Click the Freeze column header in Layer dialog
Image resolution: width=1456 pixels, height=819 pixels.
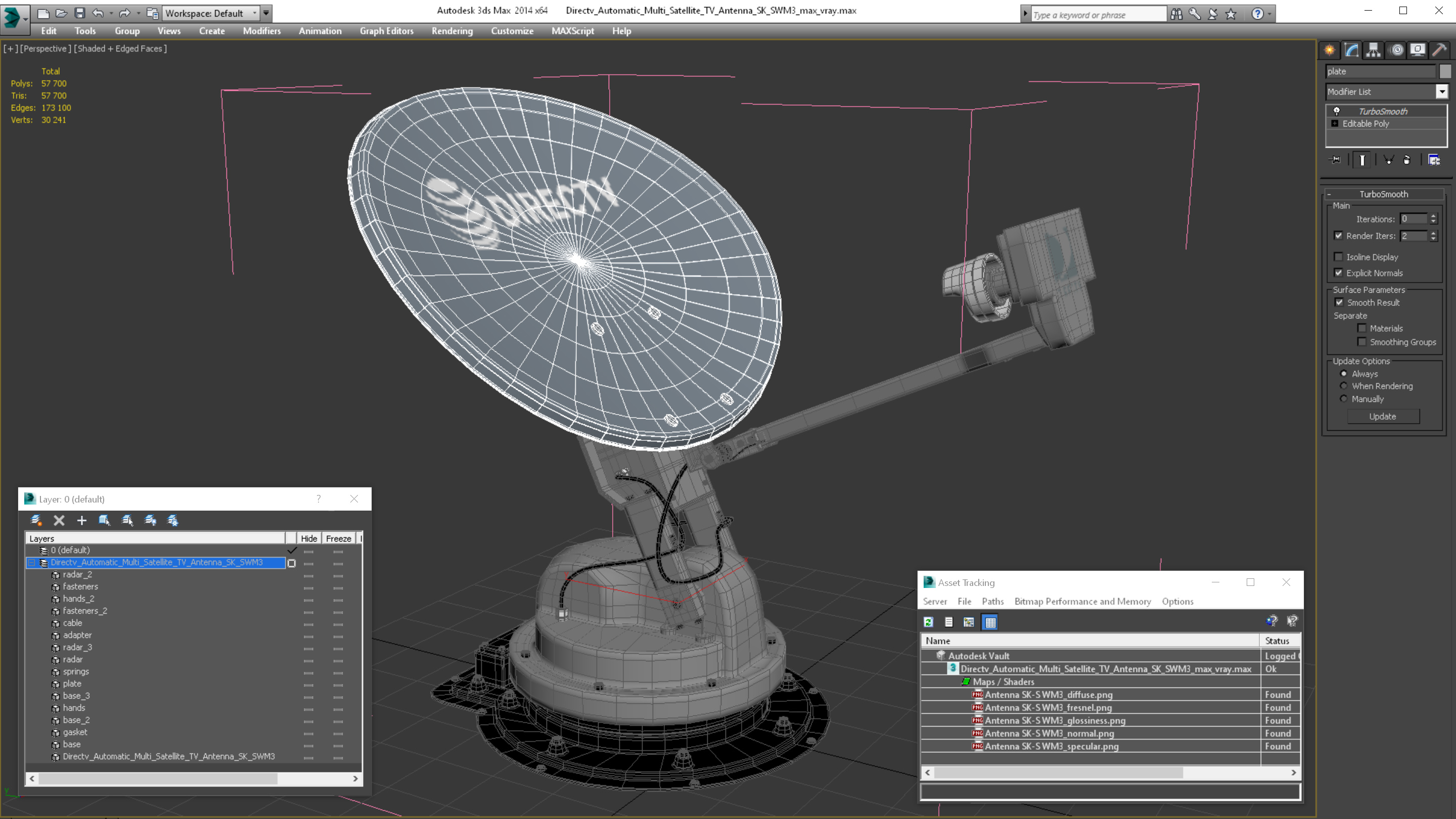point(339,538)
